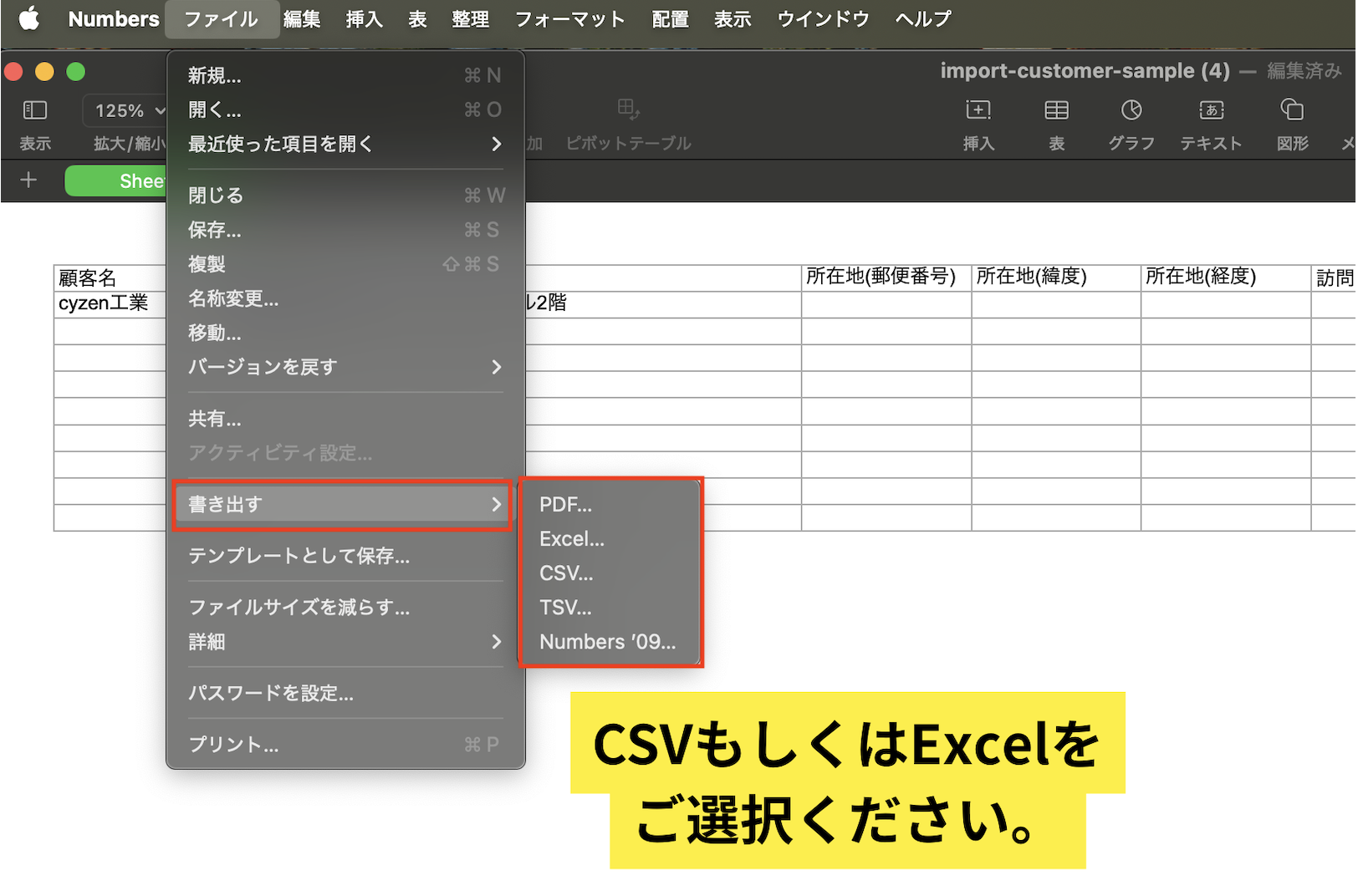Expand 最近使った項目を開く submenu
Screen dimensions: 1358x896
click(345, 144)
